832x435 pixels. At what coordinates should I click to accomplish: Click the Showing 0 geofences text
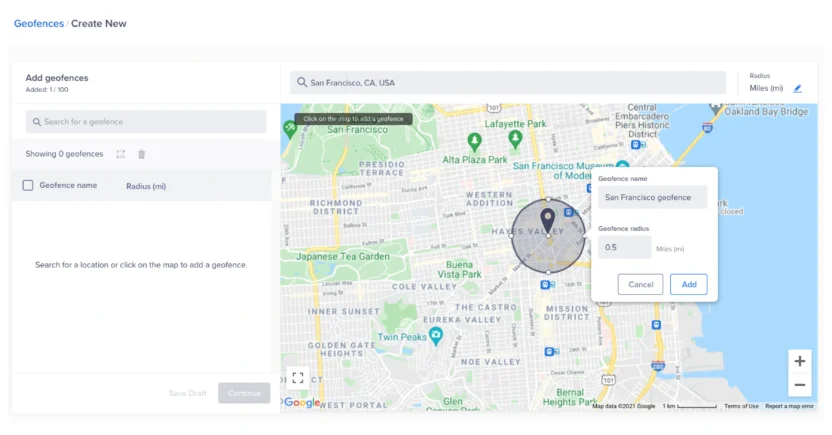click(64, 154)
